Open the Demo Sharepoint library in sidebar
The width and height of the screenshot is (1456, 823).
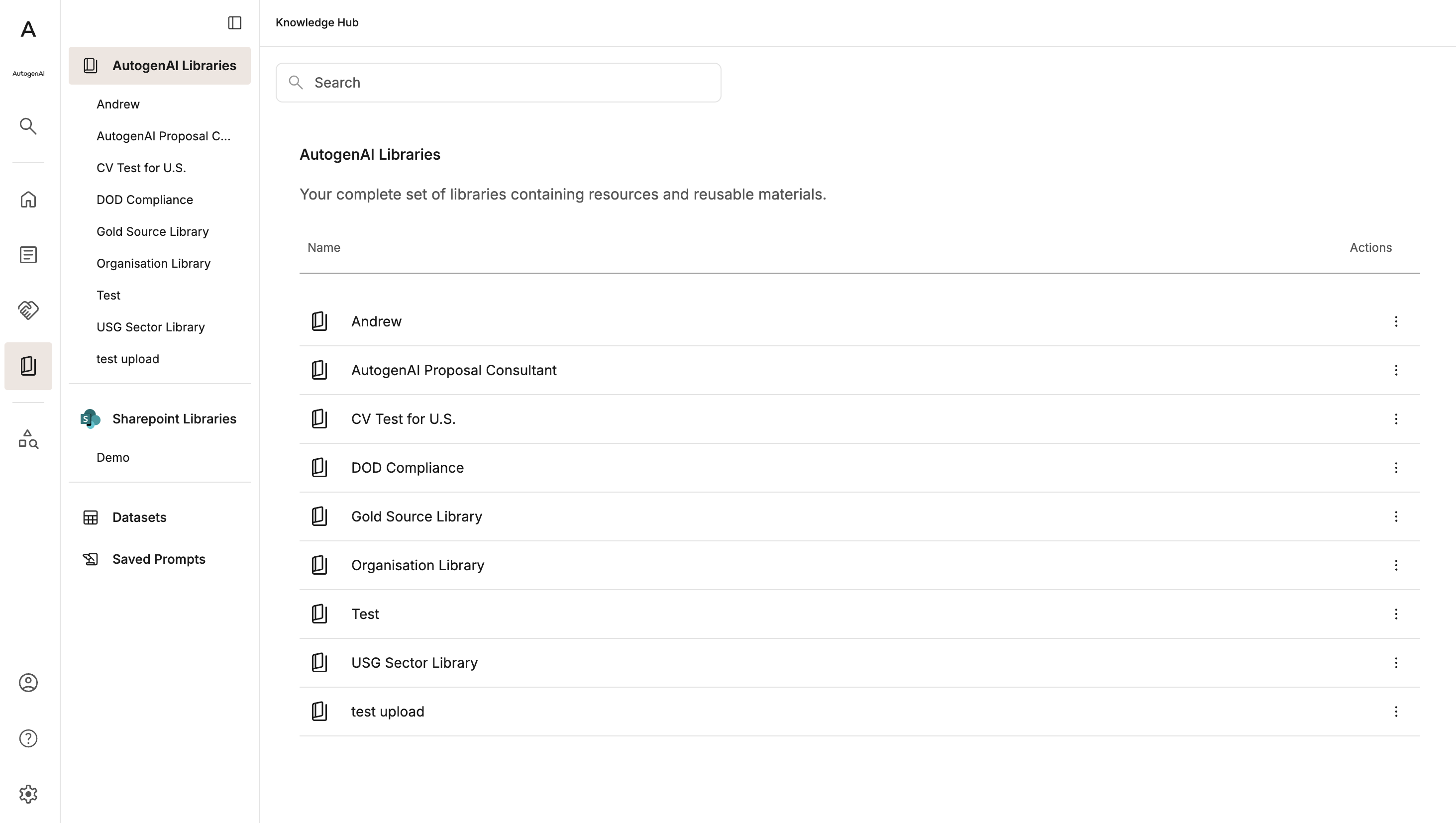coord(113,458)
